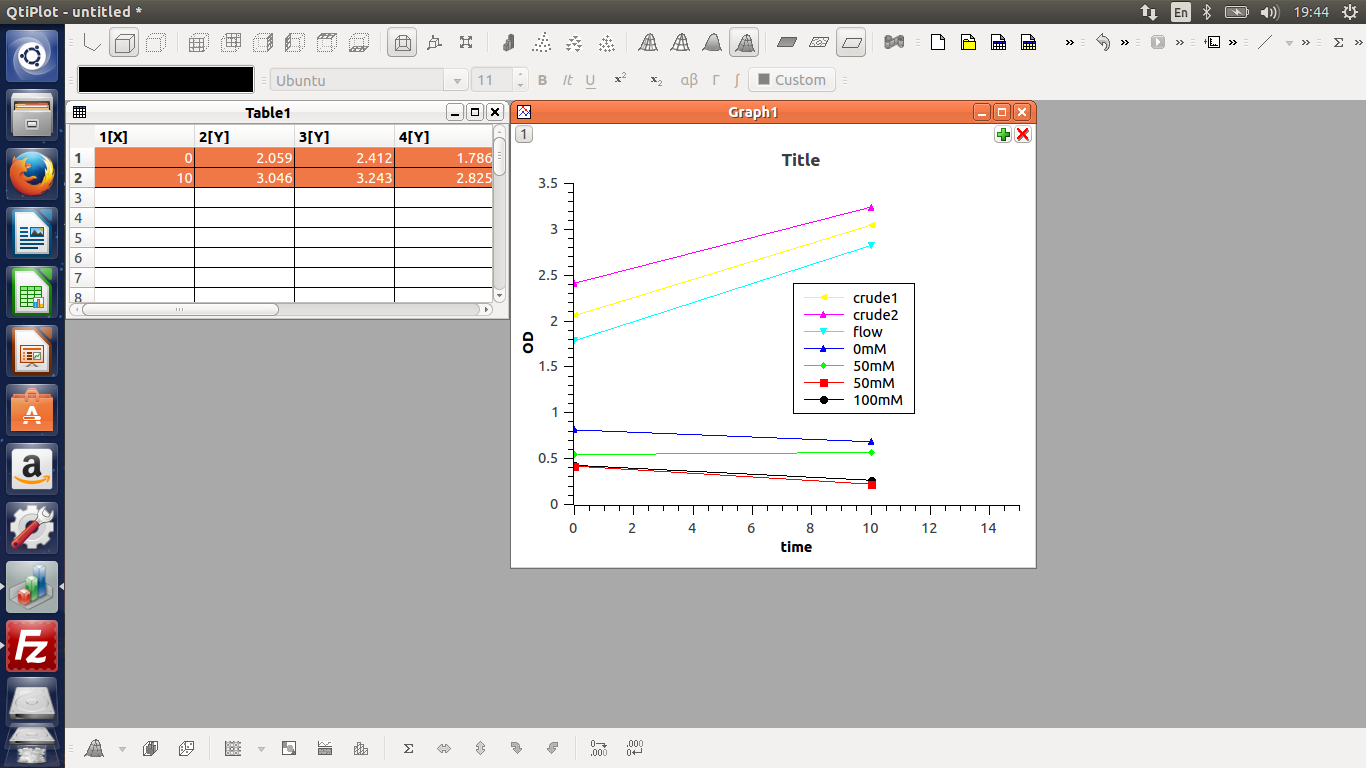Open Firefox from the Ubuntu launcher
This screenshot has width=1366, height=768.
[x=32, y=175]
